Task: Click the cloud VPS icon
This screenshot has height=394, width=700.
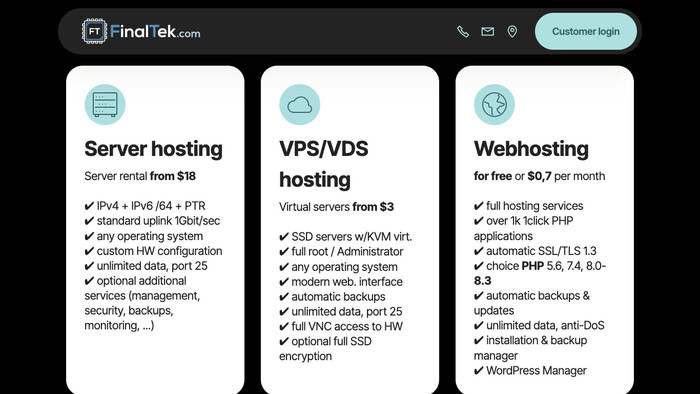Action: pos(300,104)
